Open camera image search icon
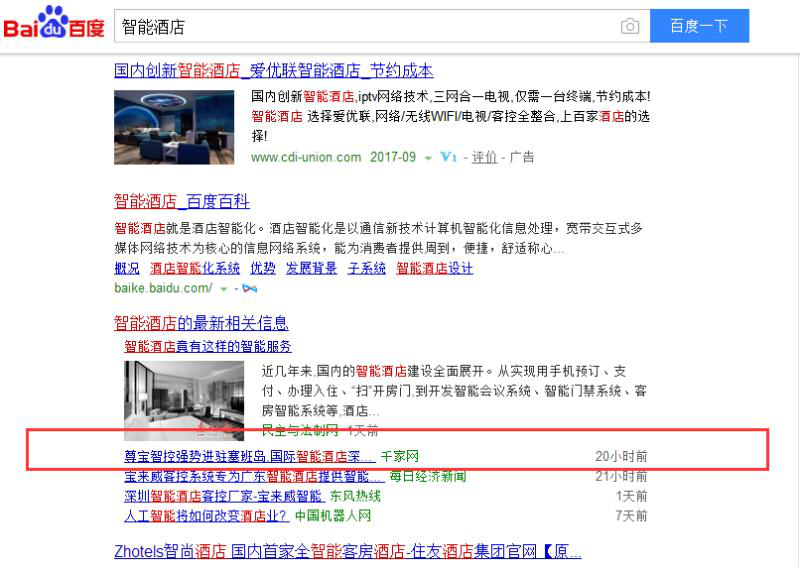The height and width of the screenshot is (567, 800). tap(630, 26)
